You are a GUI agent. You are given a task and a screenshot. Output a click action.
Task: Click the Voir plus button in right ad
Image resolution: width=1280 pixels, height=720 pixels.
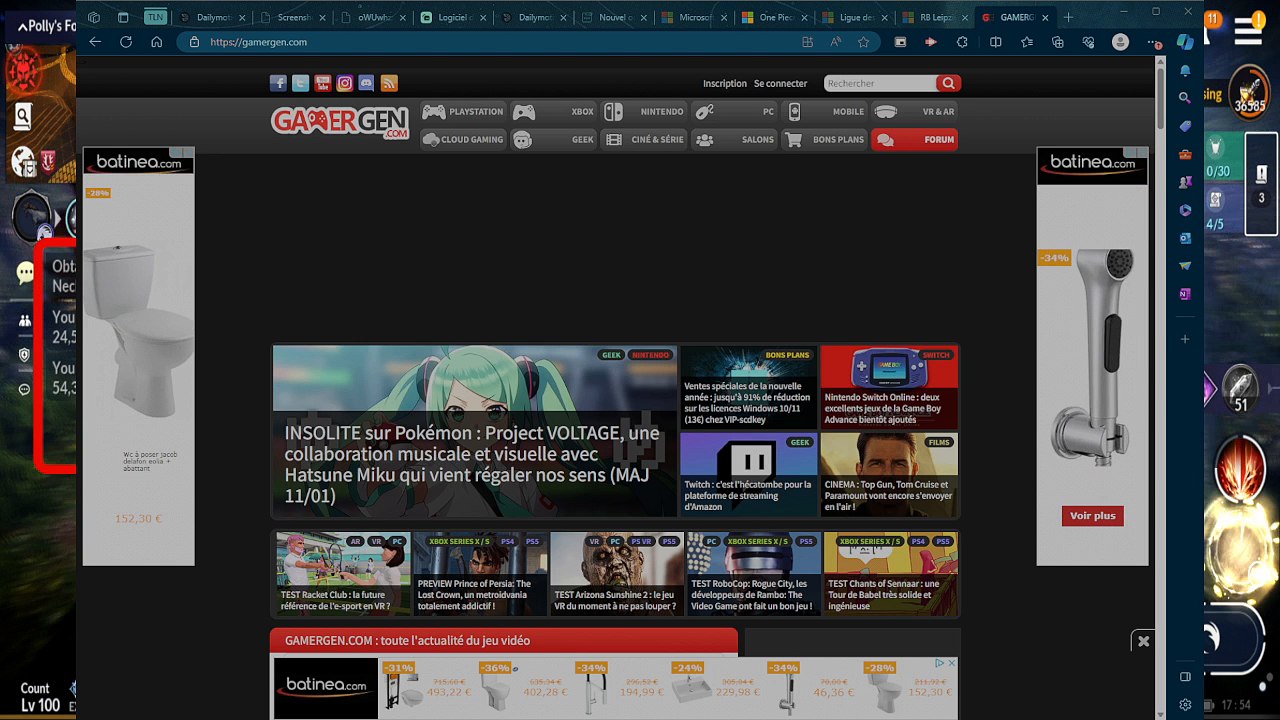[x=1092, y=516]
